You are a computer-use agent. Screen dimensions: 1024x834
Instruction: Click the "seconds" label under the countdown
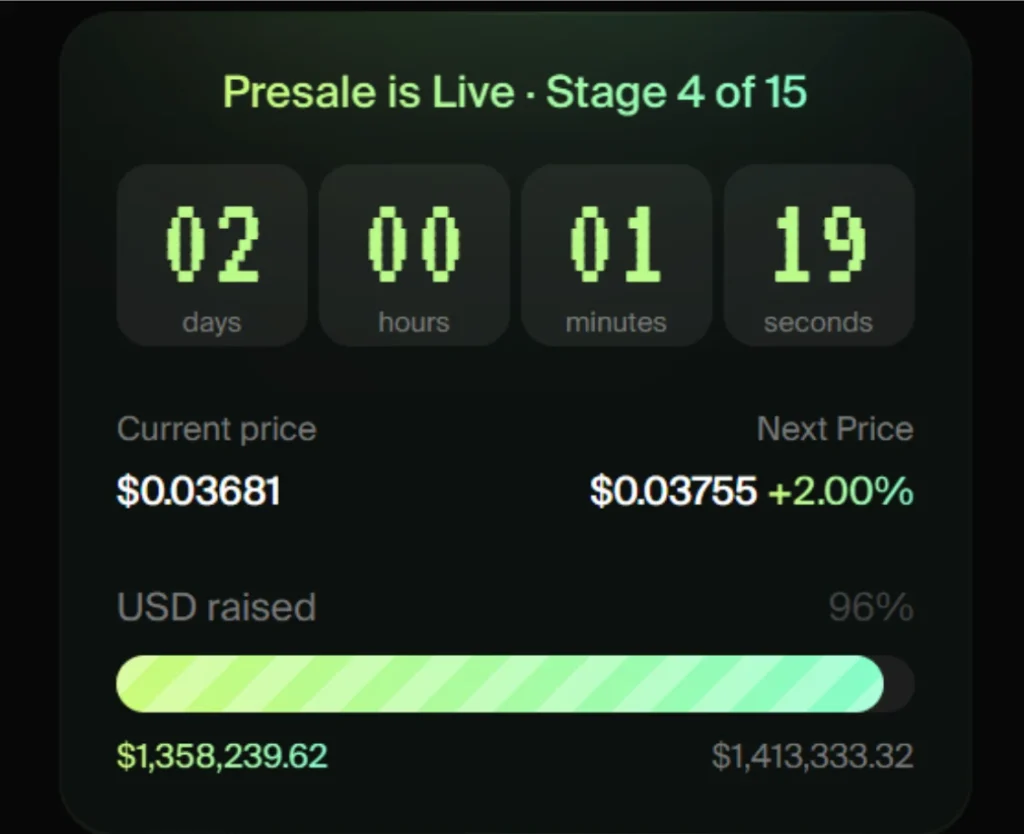(818, 323)
